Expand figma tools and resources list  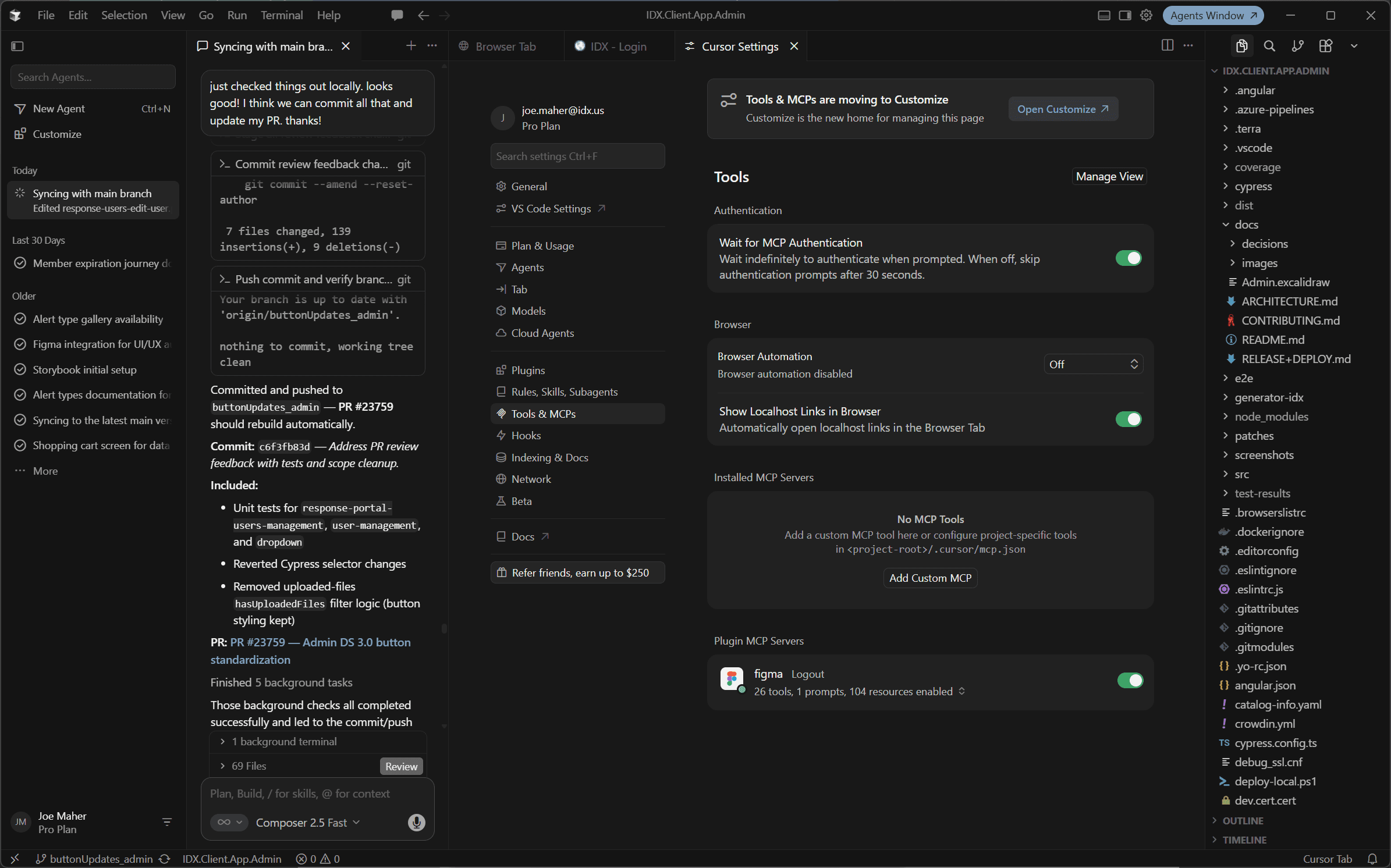point(961,691)
